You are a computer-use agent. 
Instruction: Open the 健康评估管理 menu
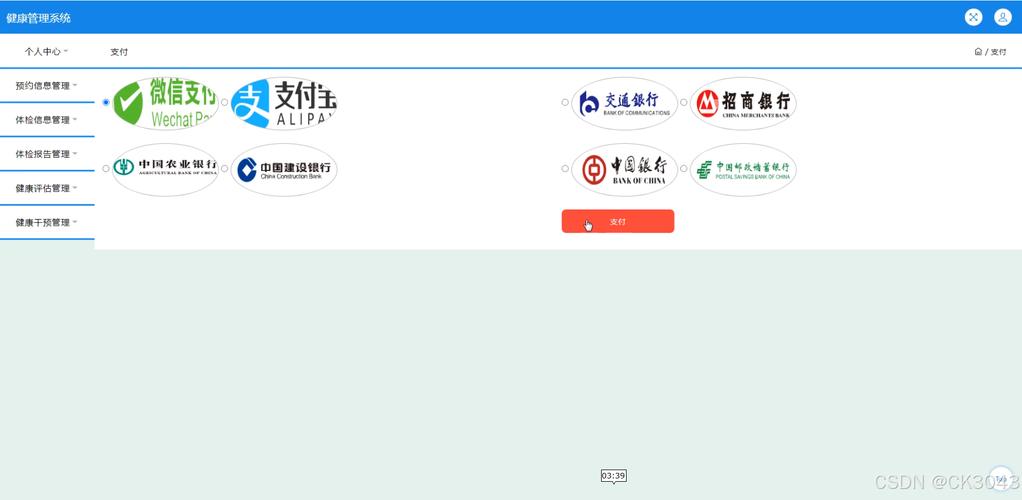click(x=47, y=188)
